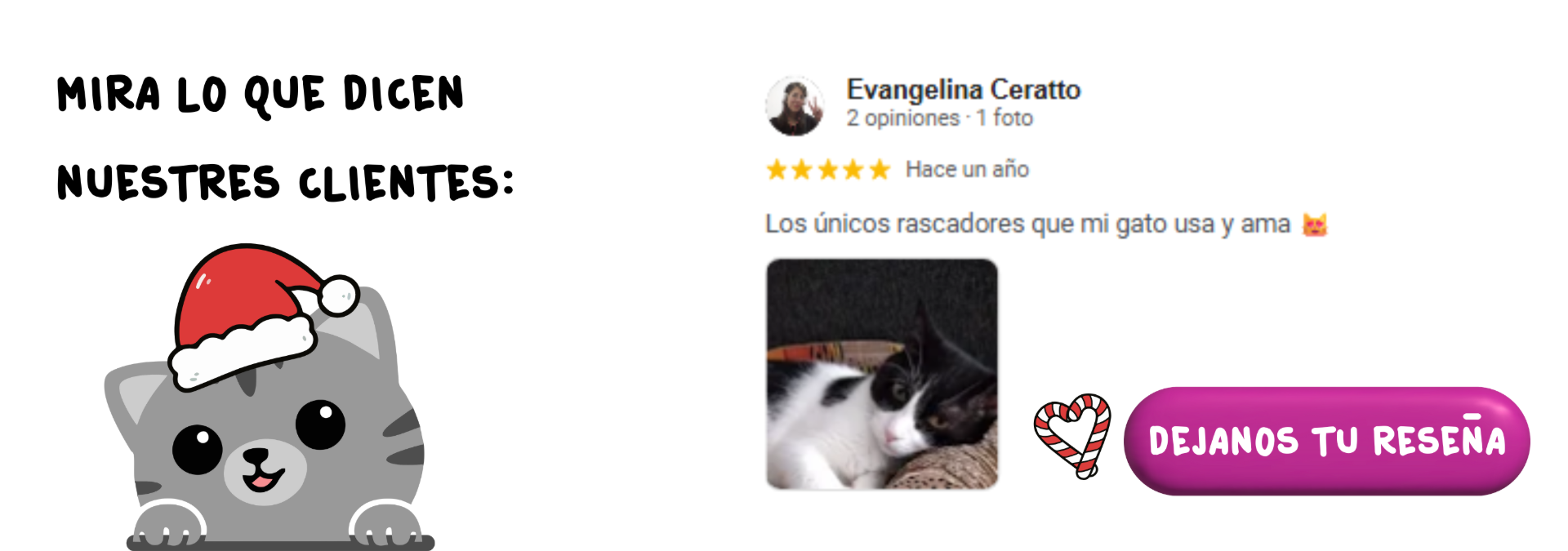This screenshot has width=1568, height=551.
Task: Click the white pompom on Santa hat
Action: coord(337,295)
